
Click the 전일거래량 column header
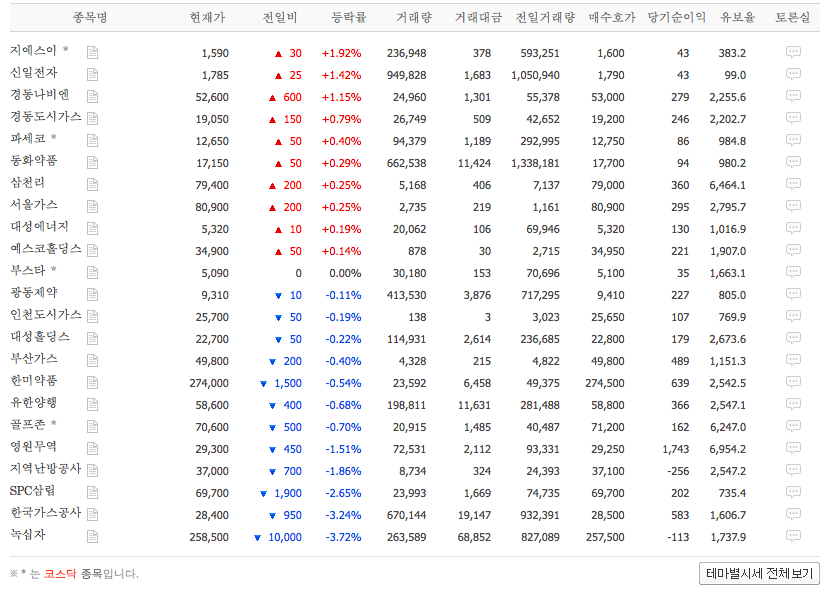coord(545,17)
